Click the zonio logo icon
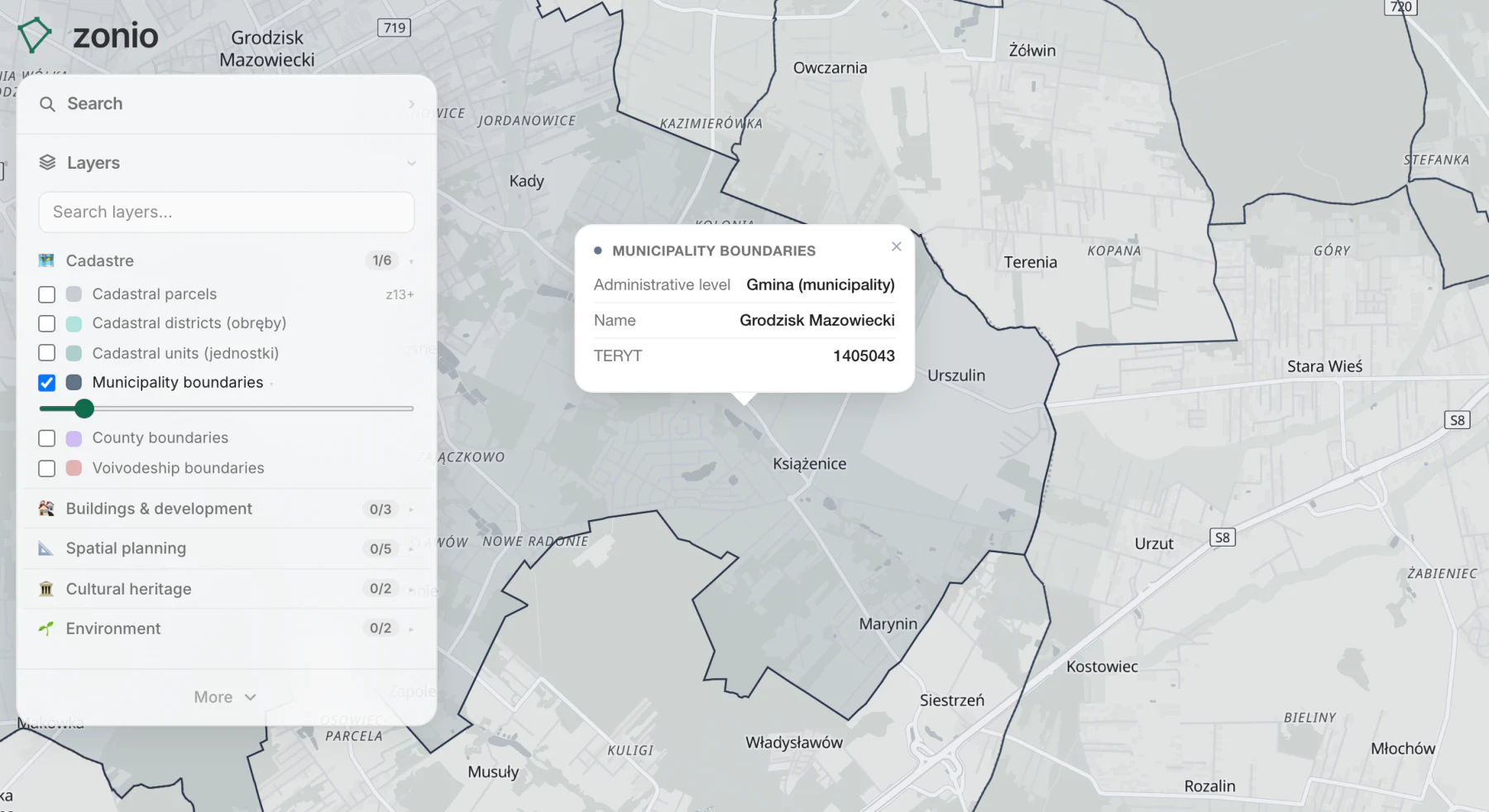 tap(35, 36)
